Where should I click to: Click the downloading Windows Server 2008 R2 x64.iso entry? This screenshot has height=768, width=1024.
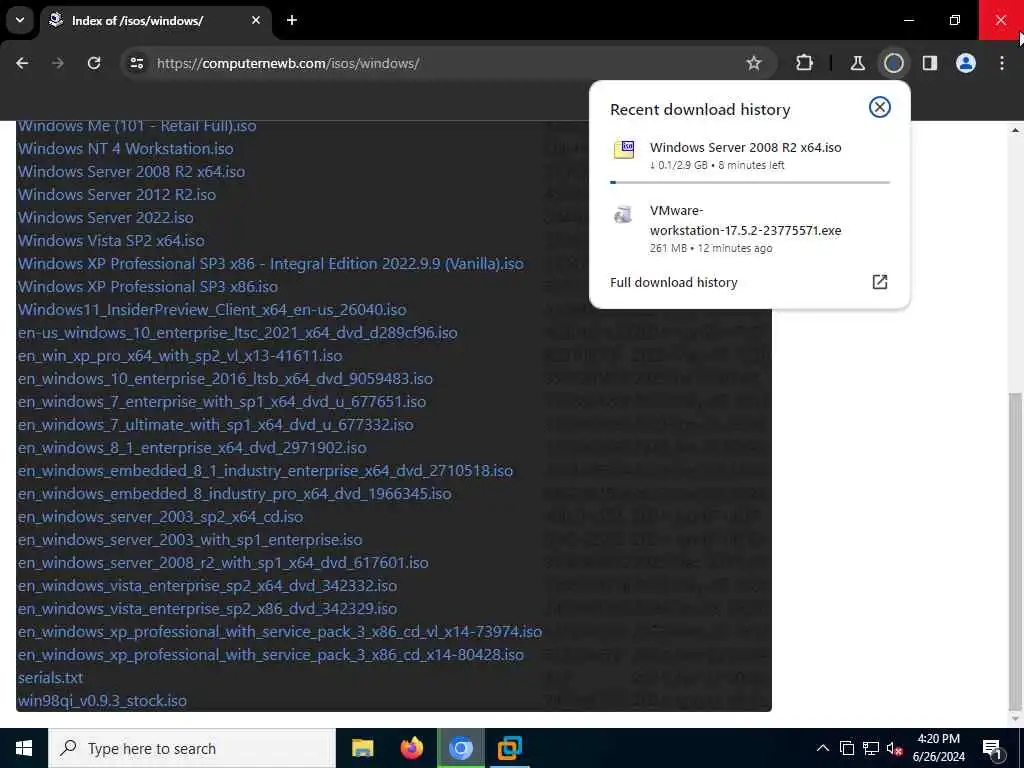pyautogui.click(x=750, y=155)
